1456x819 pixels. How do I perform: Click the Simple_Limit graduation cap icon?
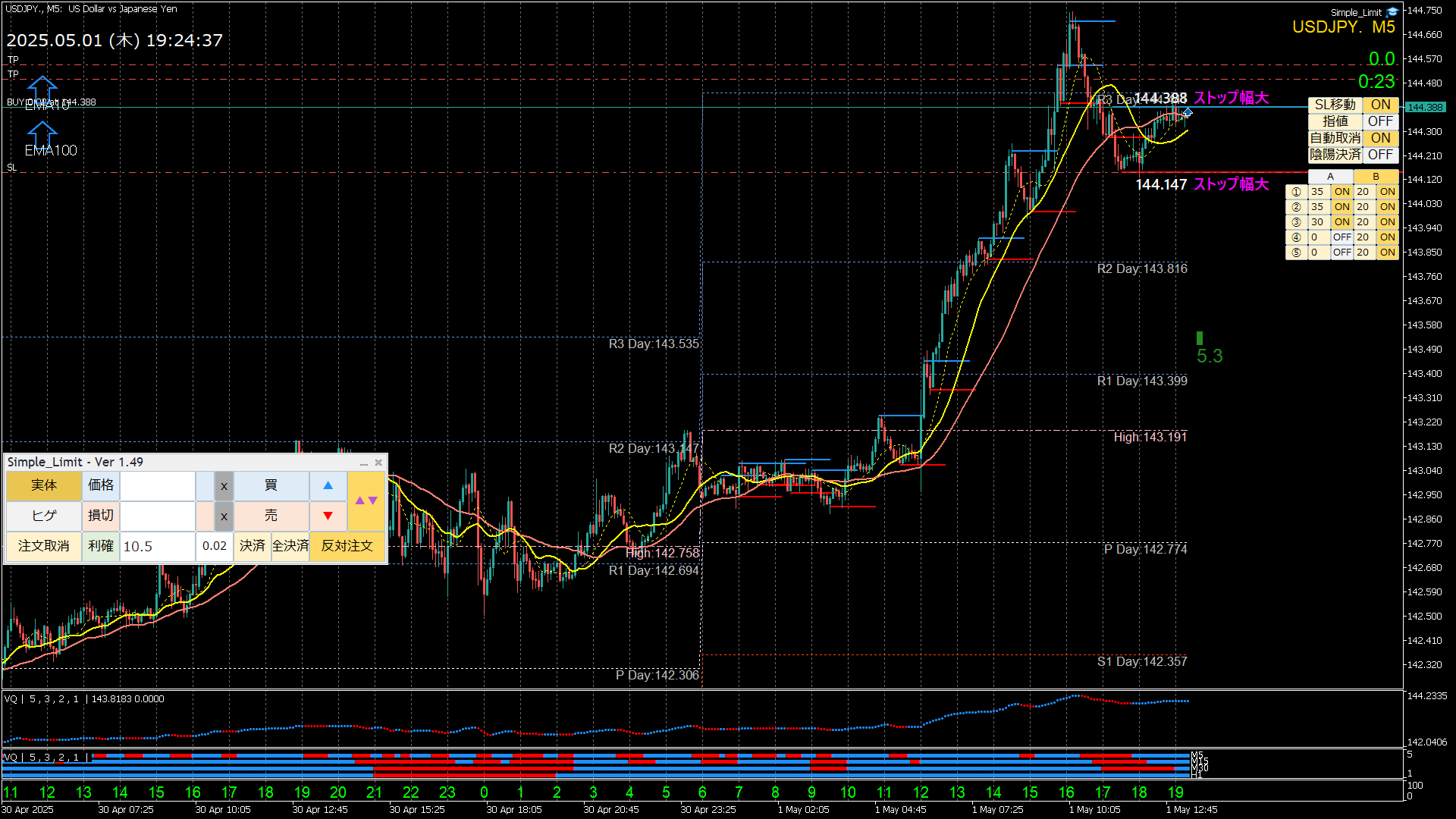click(1392, 12)
